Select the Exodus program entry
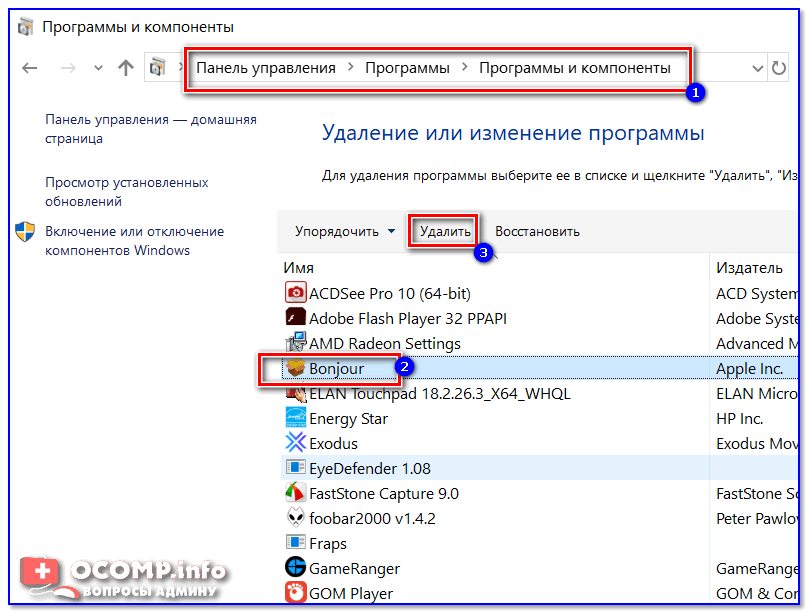 point(333,444)
